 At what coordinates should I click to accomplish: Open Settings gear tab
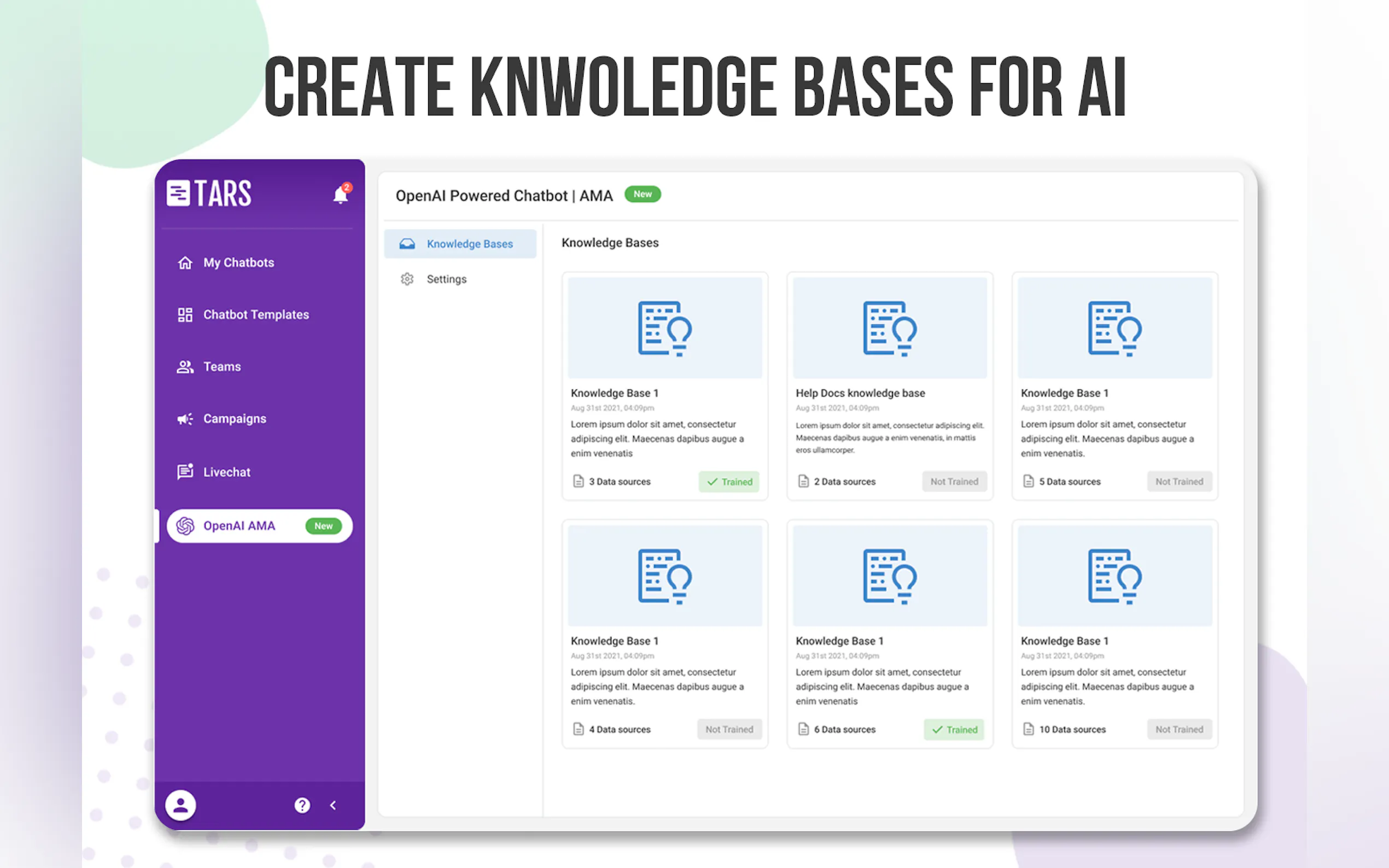446,279
